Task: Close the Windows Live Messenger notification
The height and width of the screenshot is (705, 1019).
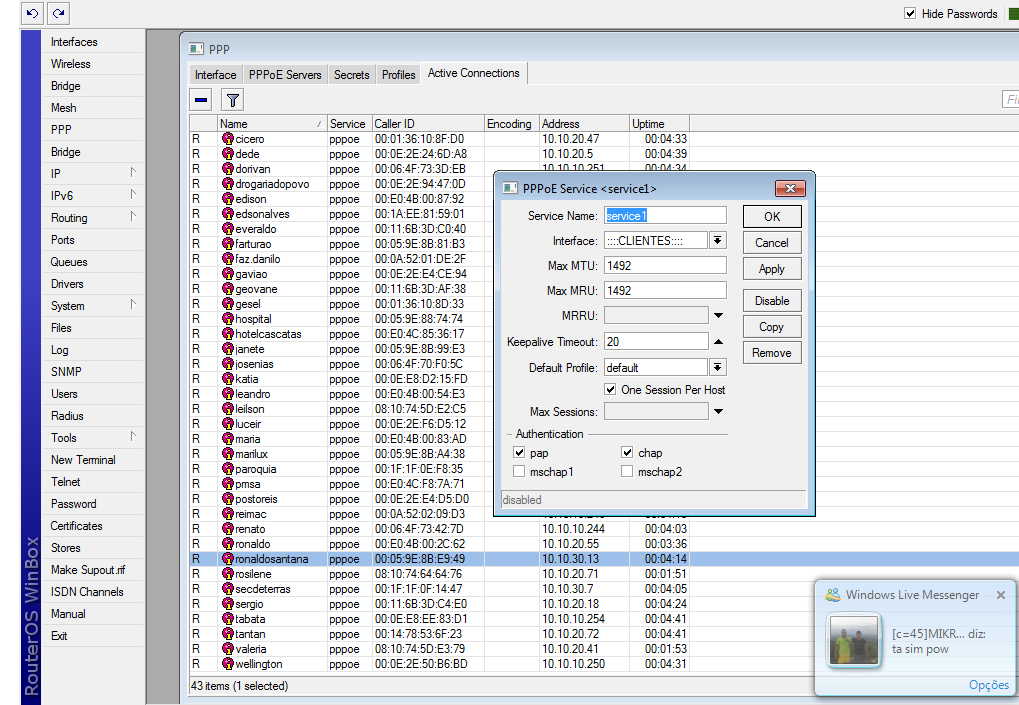Action: tap(1001, 595)
